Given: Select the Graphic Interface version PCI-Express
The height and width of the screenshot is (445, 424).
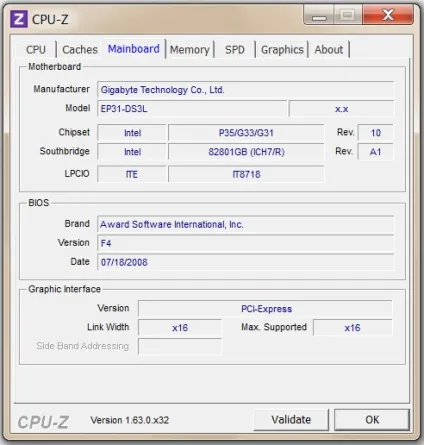Looking at the screenshot, I should [x=265, y=309].
